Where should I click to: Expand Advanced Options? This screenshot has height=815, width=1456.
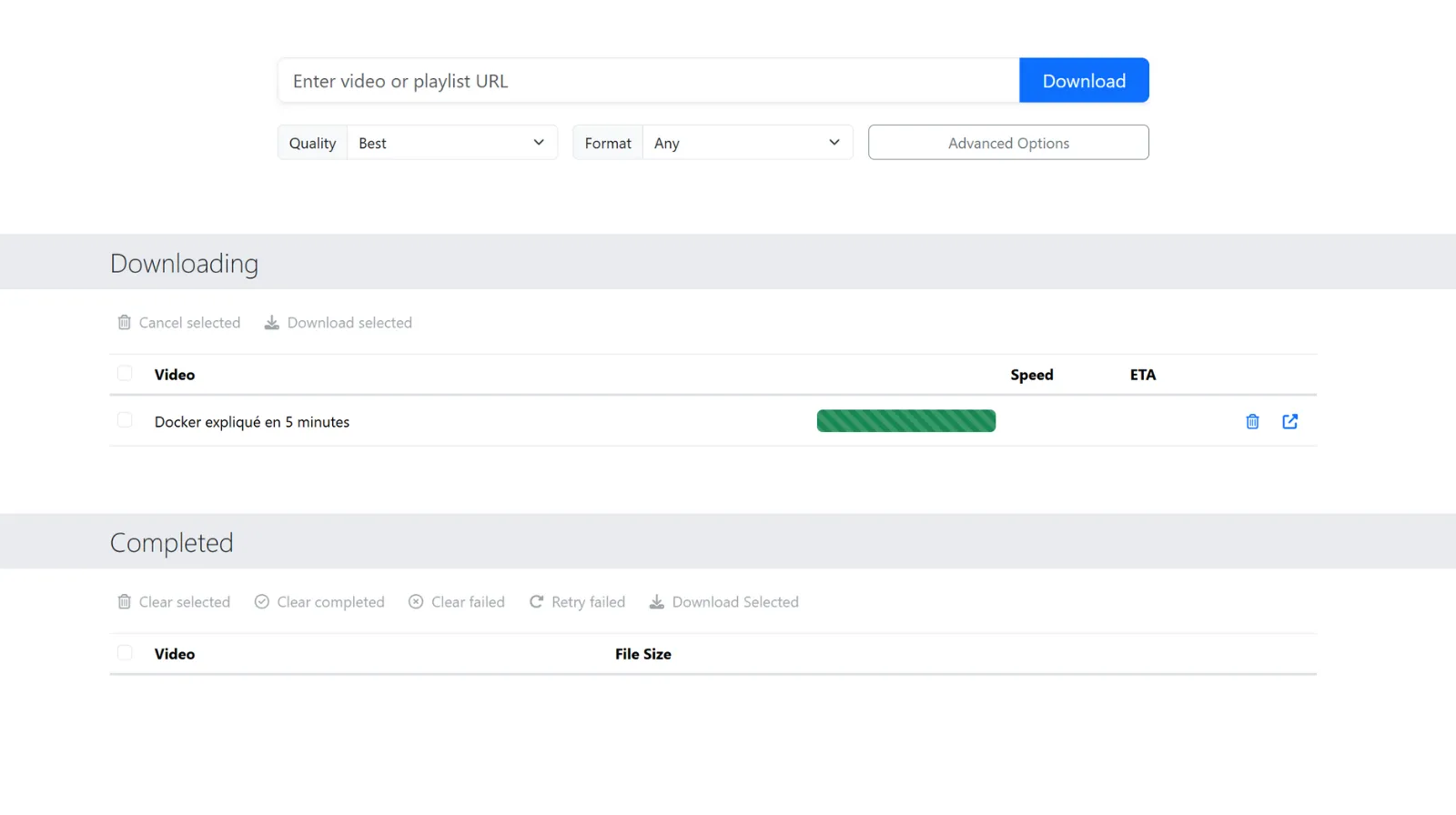(1008, 143)
